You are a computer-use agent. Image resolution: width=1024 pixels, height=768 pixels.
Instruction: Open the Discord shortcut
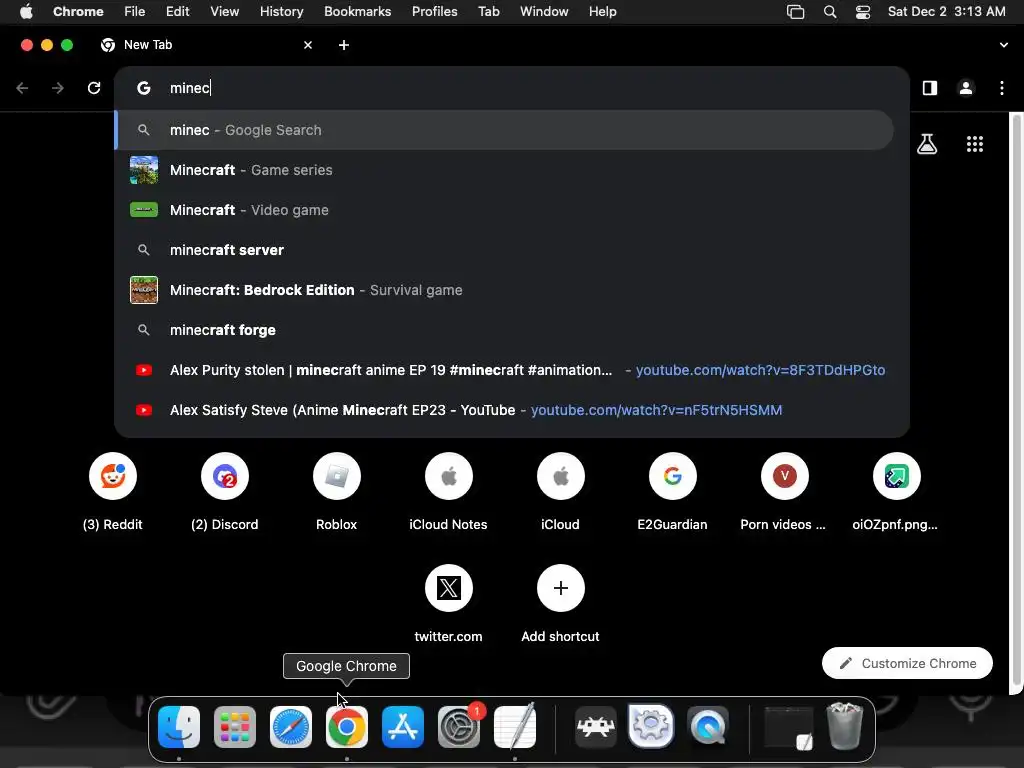point(225,492)
